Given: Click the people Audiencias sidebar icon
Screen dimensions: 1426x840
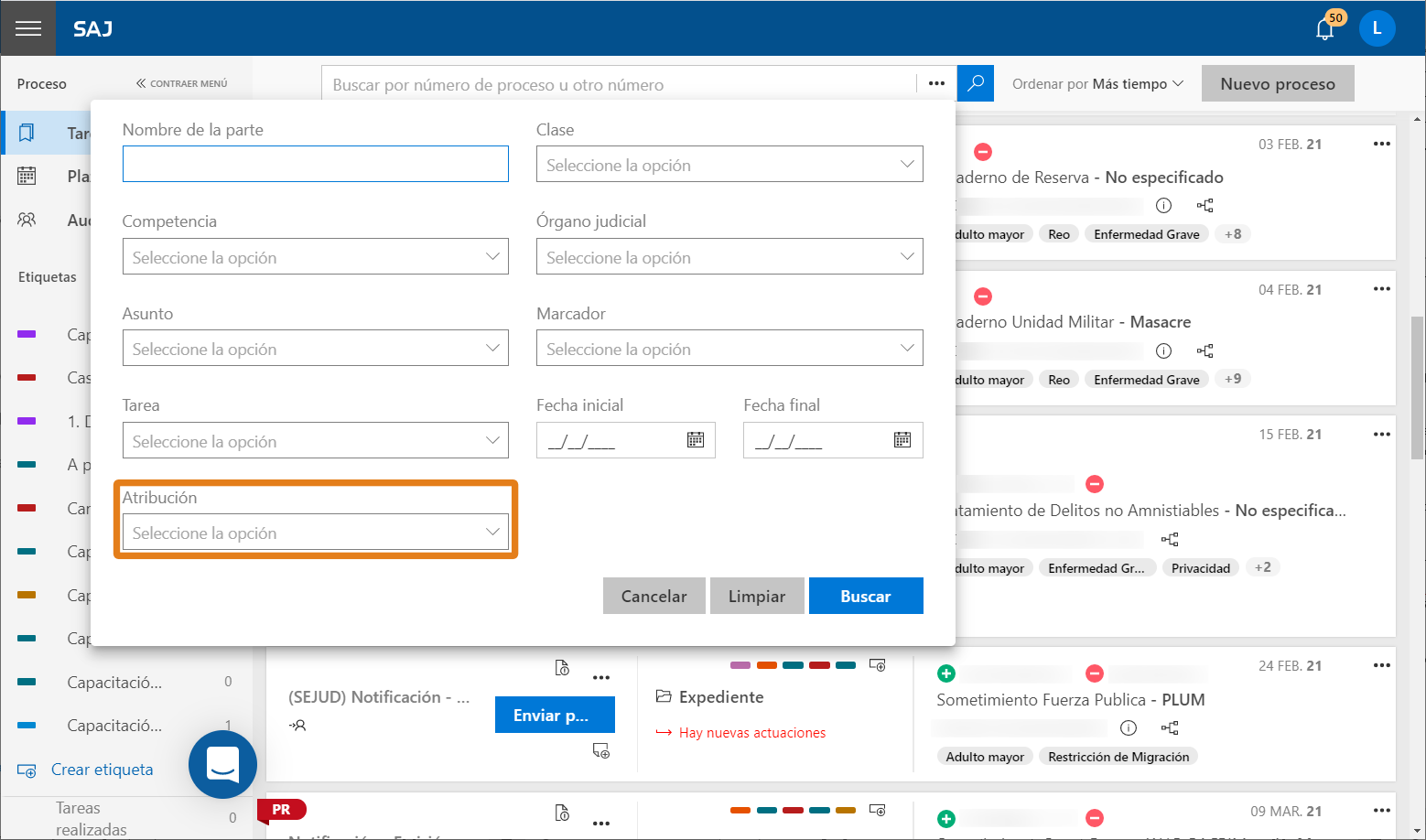Looking at the screenshot, I should click(27, 220).
